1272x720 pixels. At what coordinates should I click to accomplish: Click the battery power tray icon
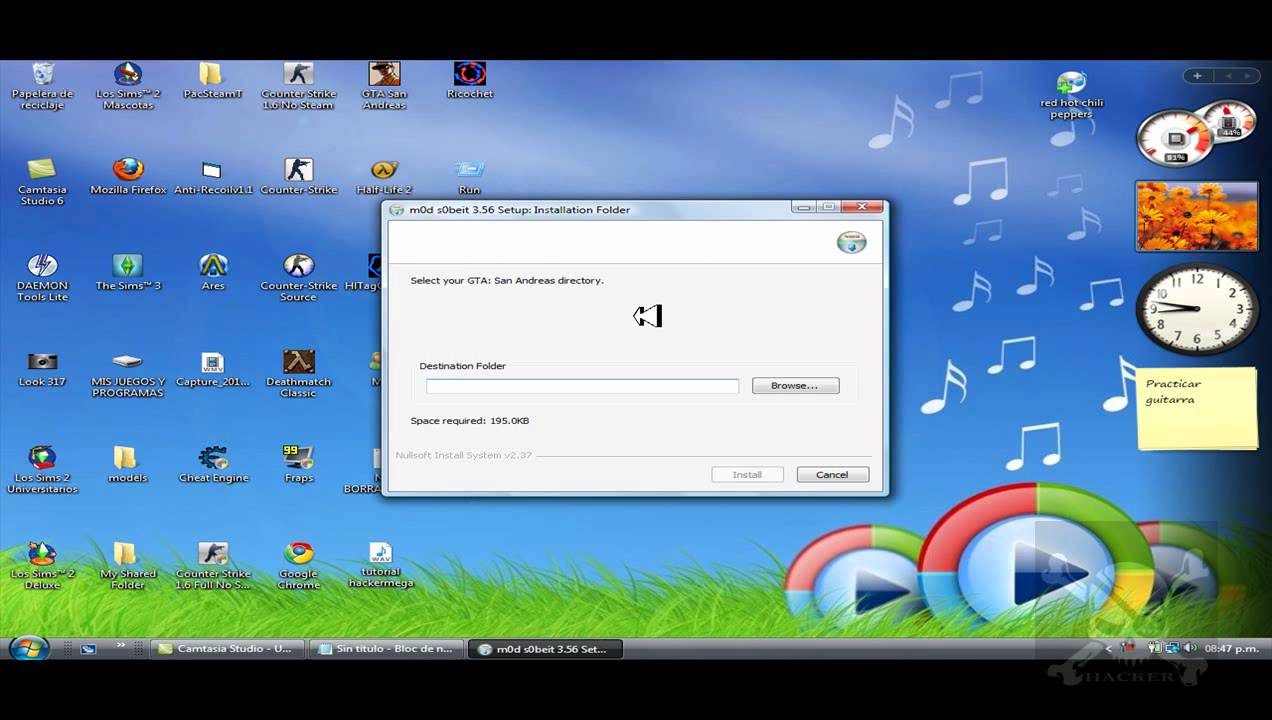coord(1155,648)
